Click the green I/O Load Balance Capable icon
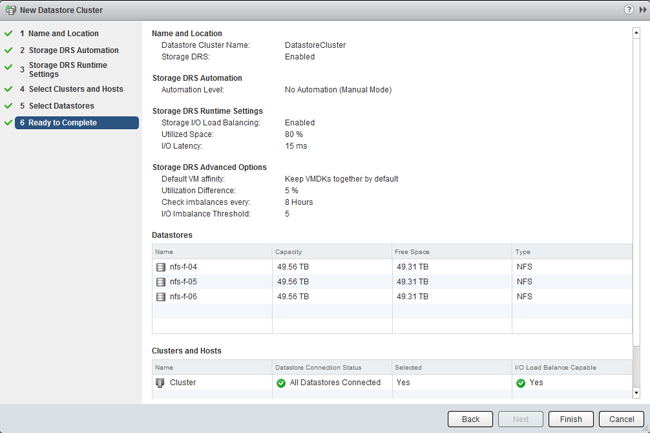 [x=521, y=382]
